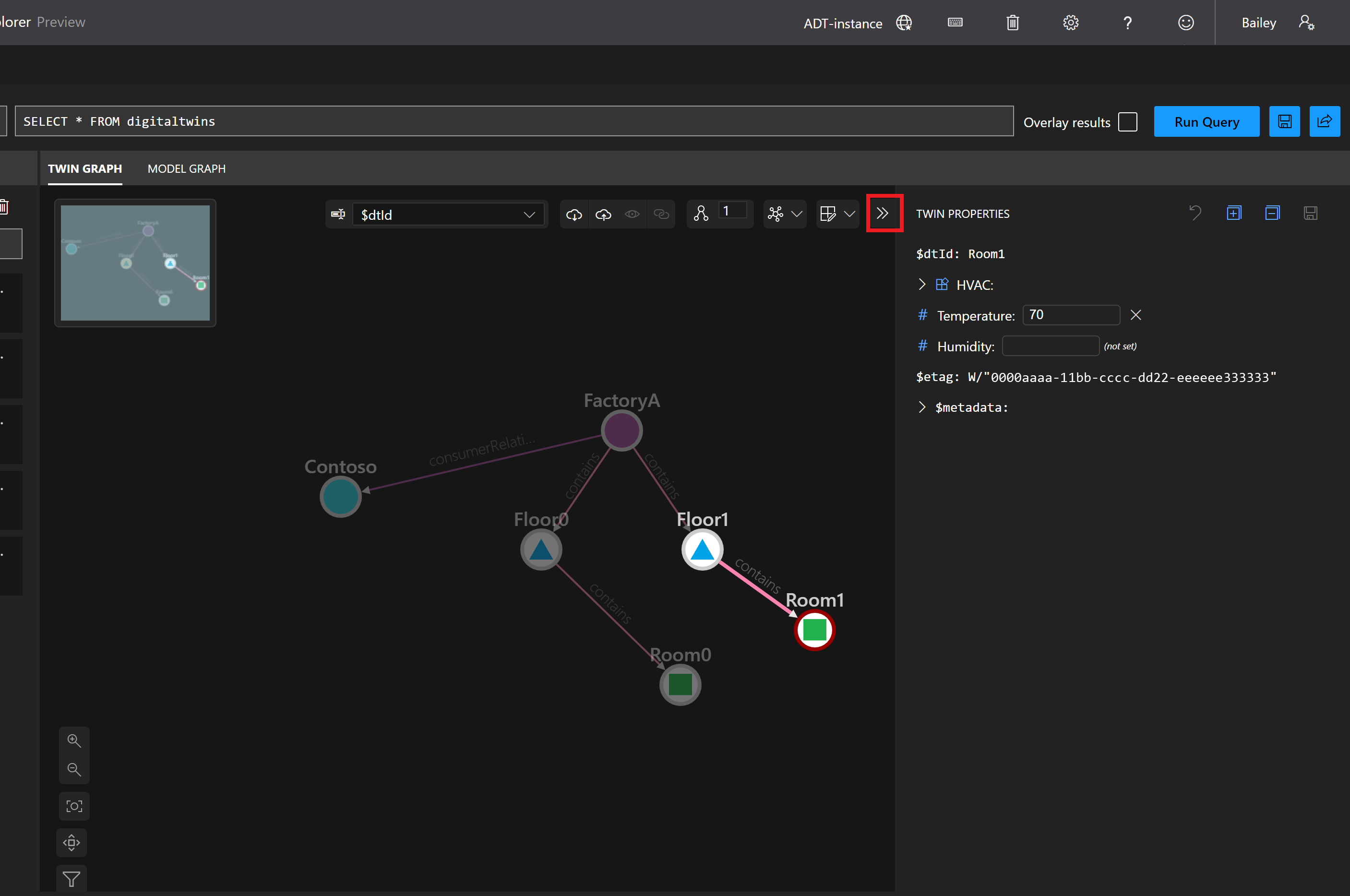The image size is (1350, 896).
Task: Open the $dtId display name dropdown
Action: click(x=448, y=215)
